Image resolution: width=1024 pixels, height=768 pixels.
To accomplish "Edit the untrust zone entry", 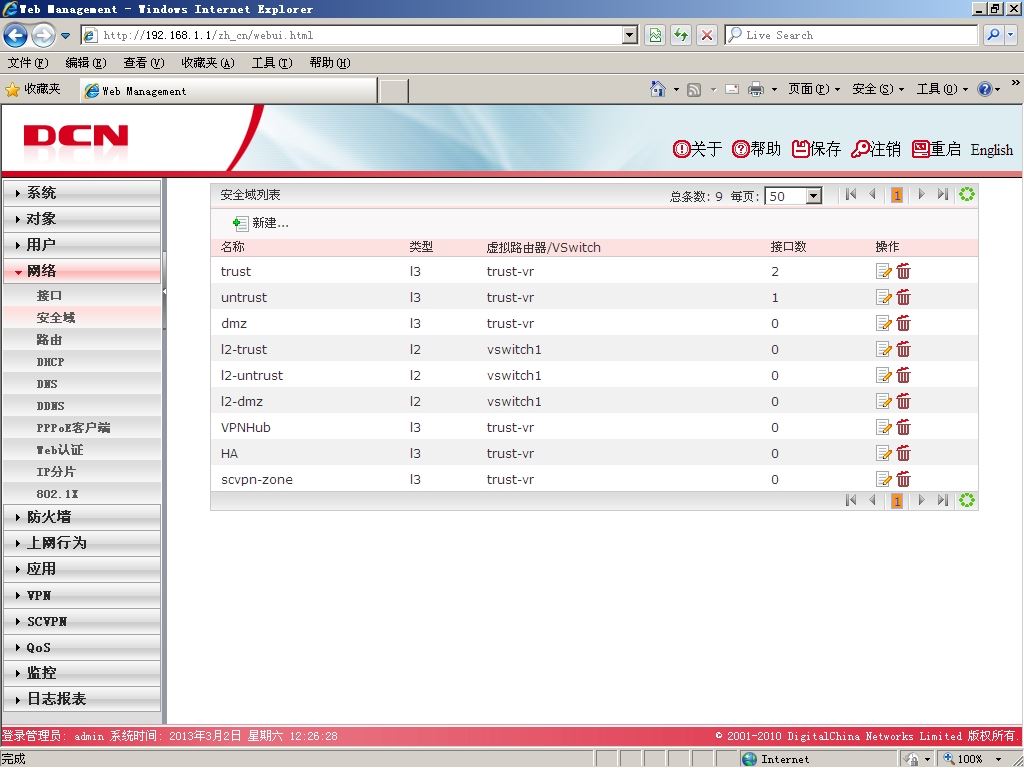I will coord(883,297).
